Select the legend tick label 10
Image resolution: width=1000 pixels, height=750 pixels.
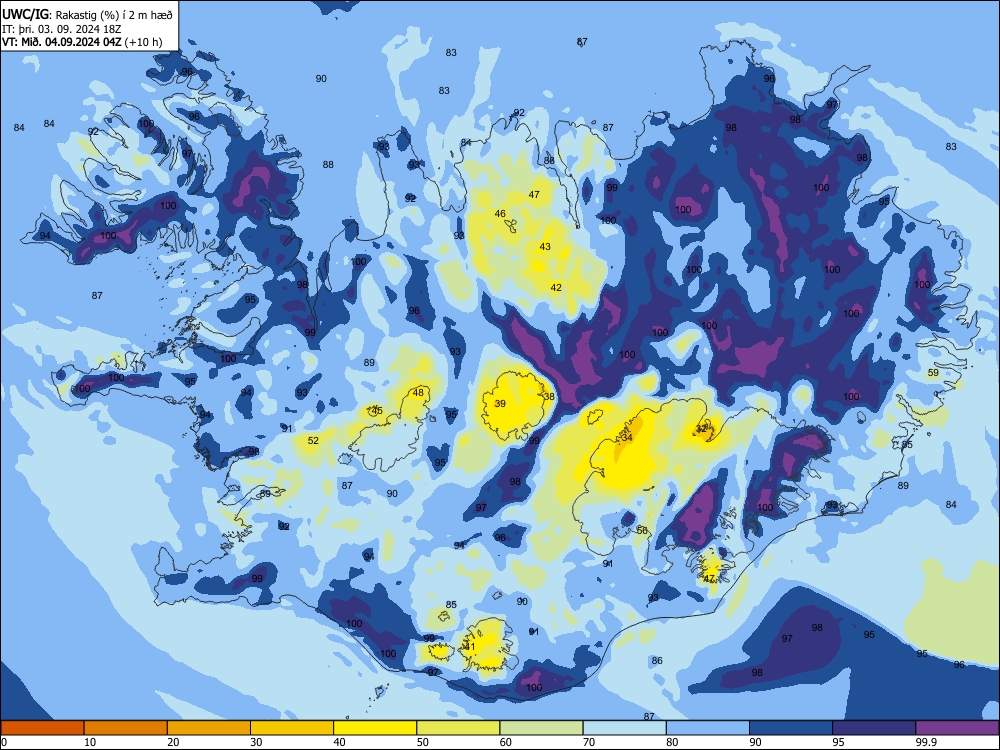click(90, 742)
